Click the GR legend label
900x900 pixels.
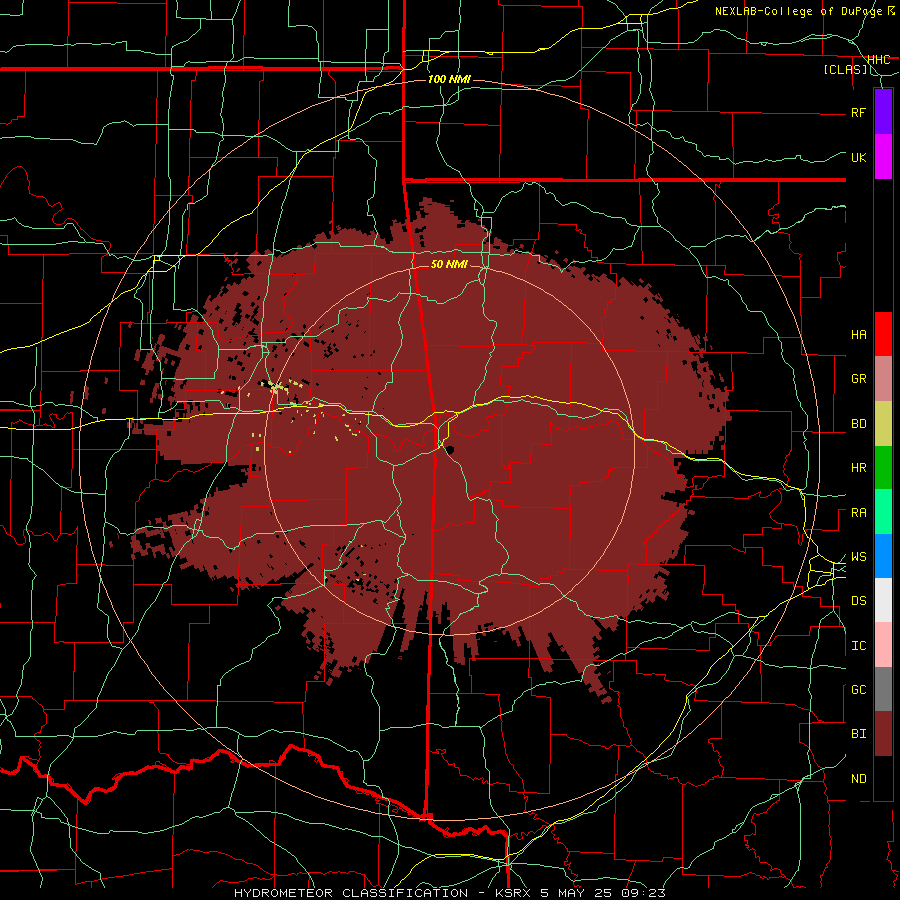pos(858,379)
